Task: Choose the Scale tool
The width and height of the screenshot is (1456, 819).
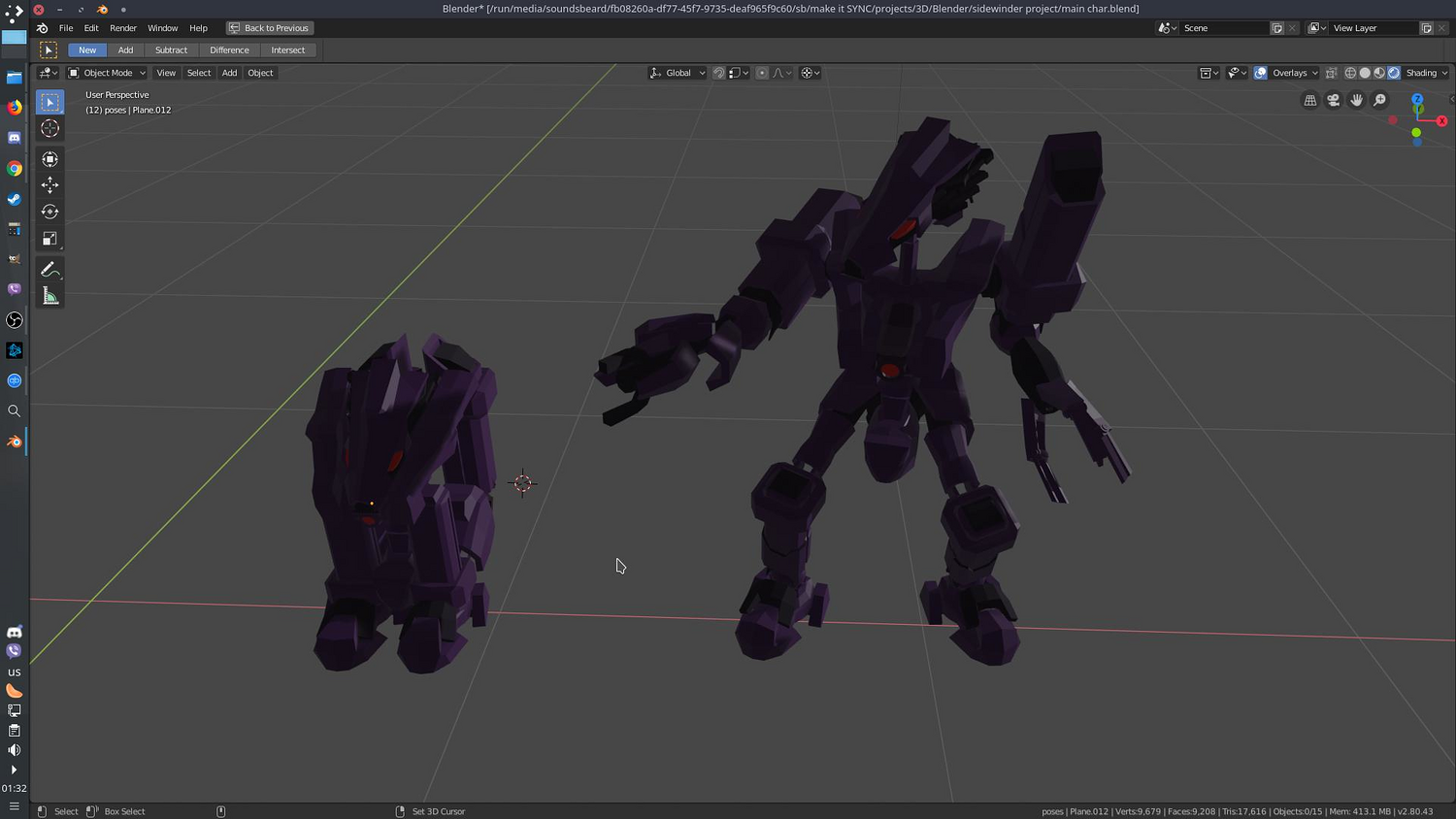Action: point(50,239)
